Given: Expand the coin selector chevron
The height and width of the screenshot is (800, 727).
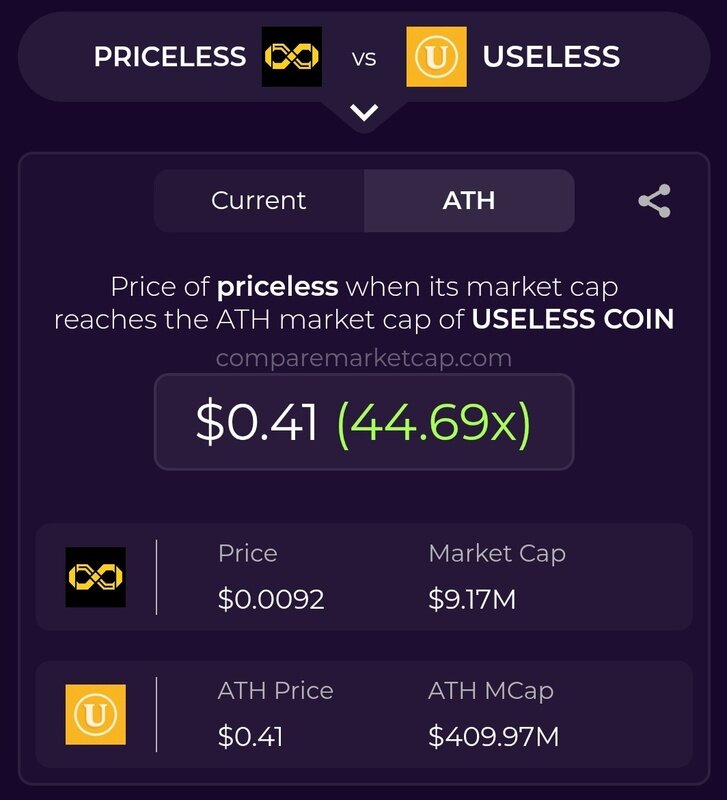Looking at the screenshot, I should pos(364,113).
